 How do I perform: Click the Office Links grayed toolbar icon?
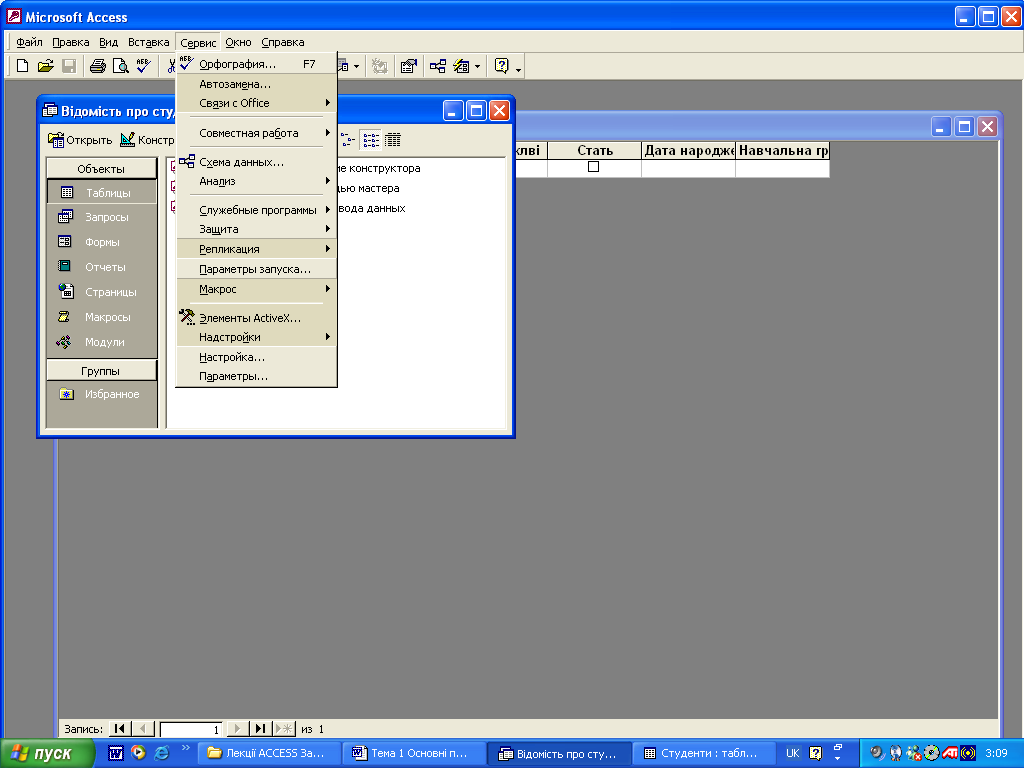coord(379,65)
